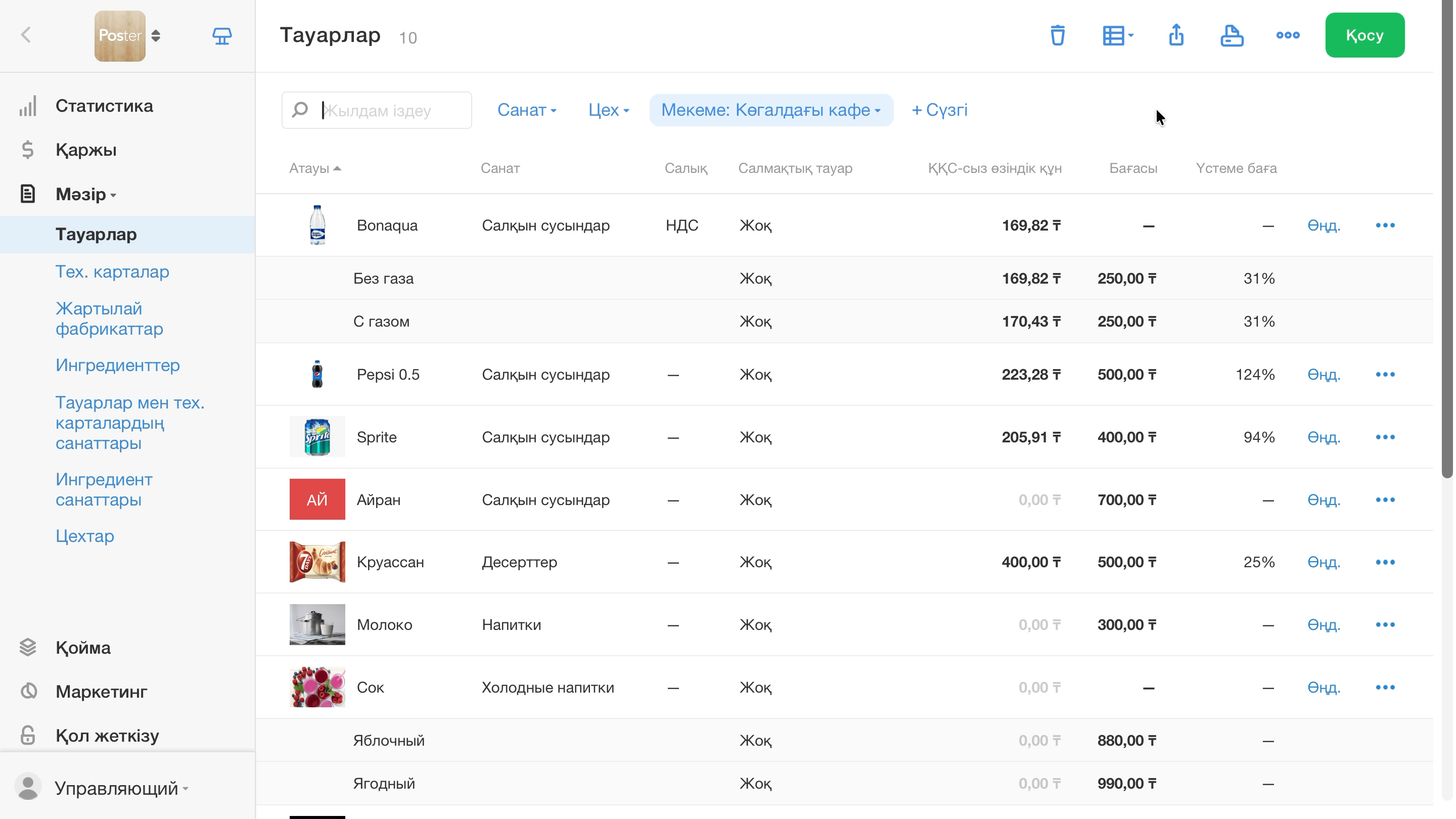Screen dimensions: 1456x819
Task: Open the Қойма section
Action: click(x=83, y=647)
